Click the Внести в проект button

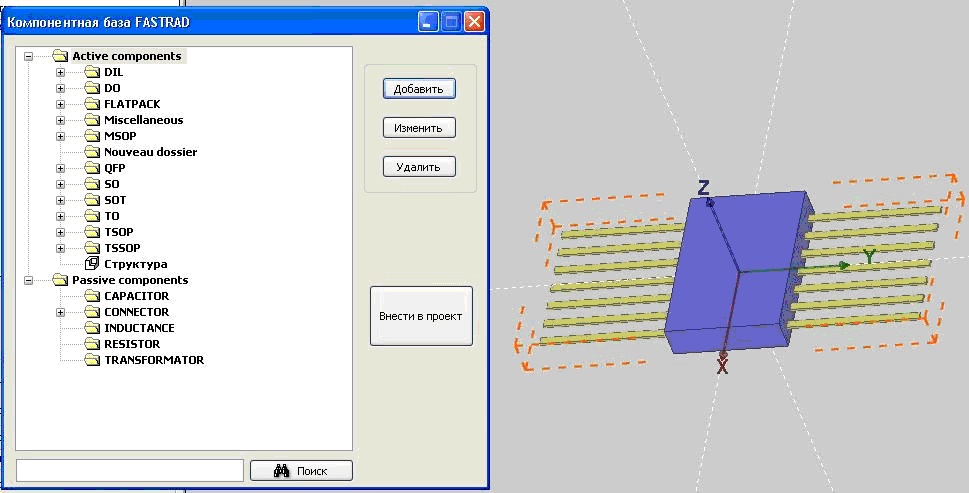pyautogui.click(x=421, y=316)
